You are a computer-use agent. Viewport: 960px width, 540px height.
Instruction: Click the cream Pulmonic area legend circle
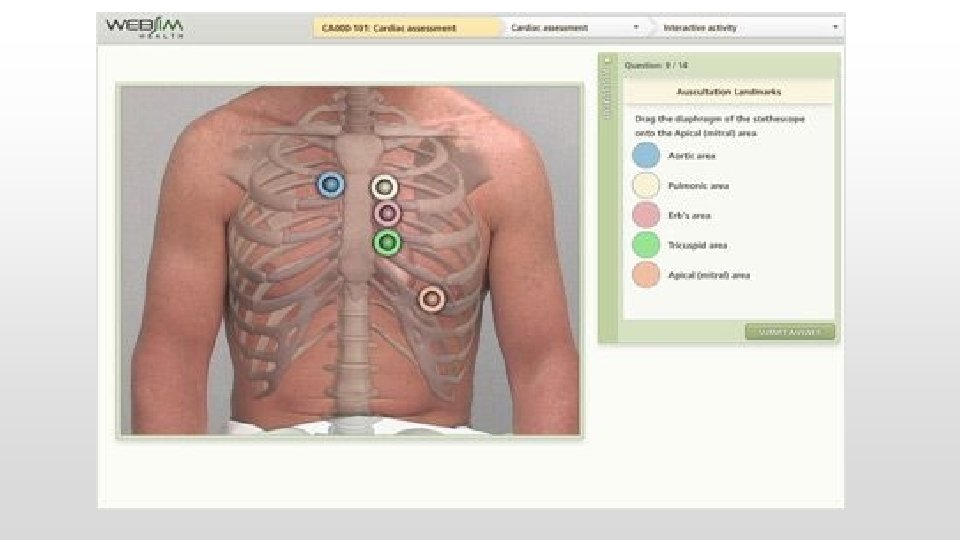coord(646,186)
